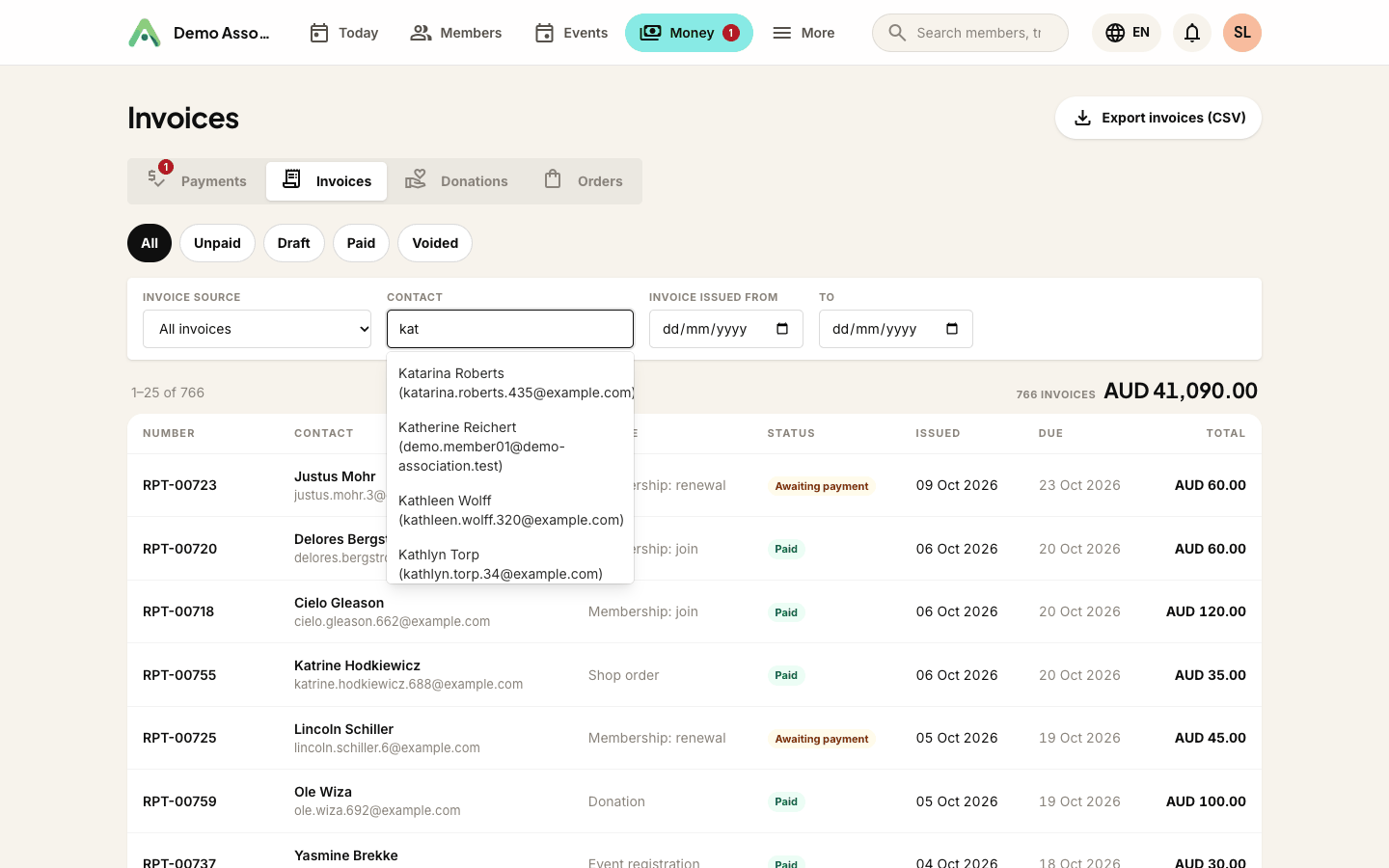This screenshot has width=1389, height=868.
Task: Switch to the Donations tab
Action: (456, 181)
